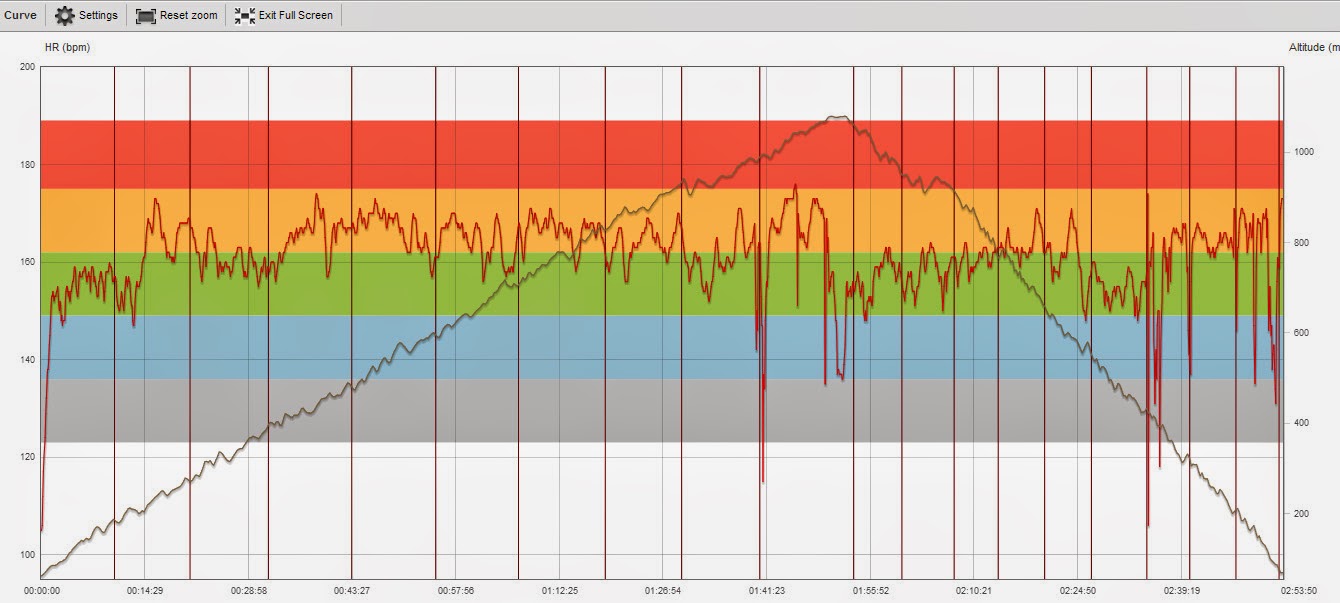The height and width of the screenshot is (603, 1340).
Task: Click the 160 value on HR axis
Action: pos(27,262)
